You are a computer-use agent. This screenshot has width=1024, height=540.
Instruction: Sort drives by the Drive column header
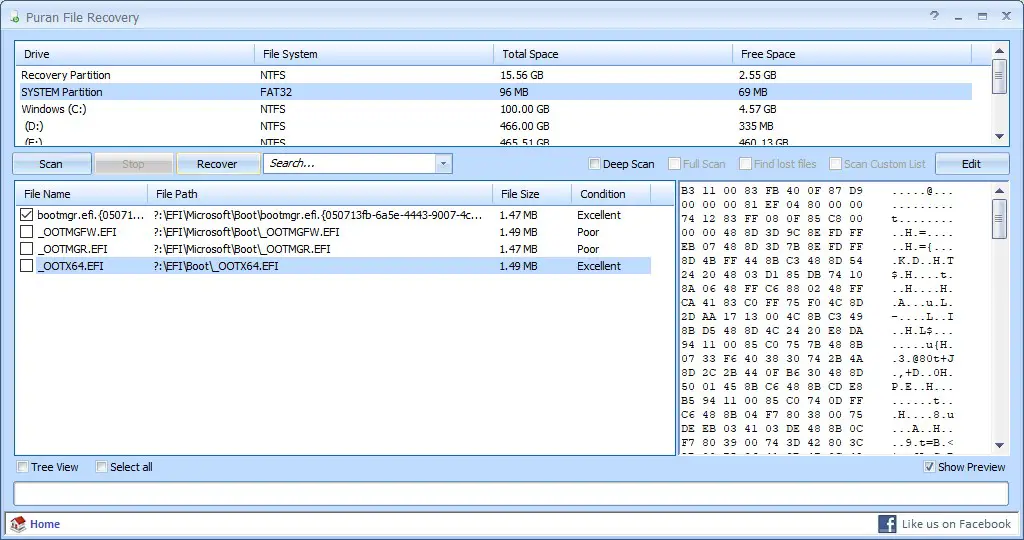[x=135, y=54]
